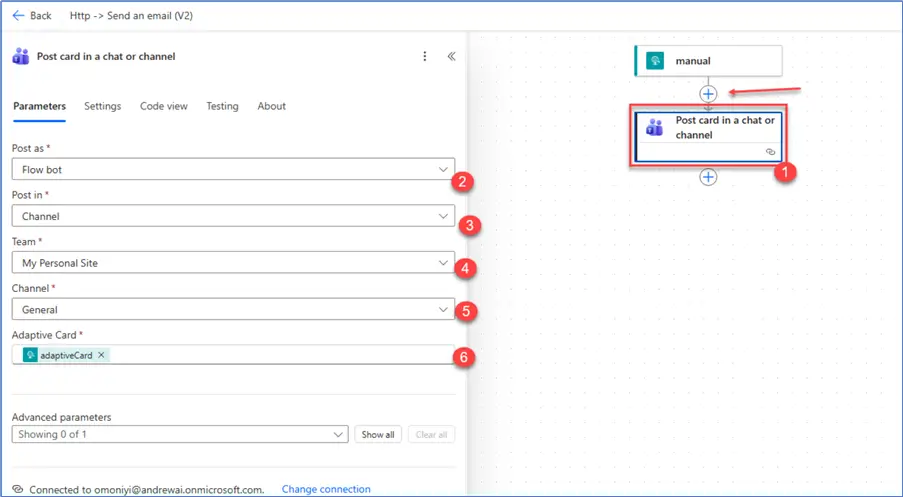Image resolution: width=903 pixels, height=497 pixels.
Task: Click the connection link icon on action card
Action: point(770,152)
